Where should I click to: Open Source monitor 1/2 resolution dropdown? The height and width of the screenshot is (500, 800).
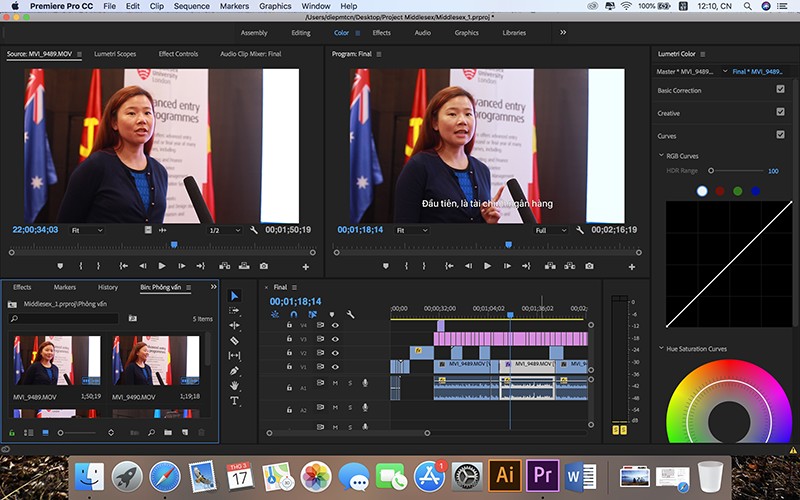click(x=224, y=230)
